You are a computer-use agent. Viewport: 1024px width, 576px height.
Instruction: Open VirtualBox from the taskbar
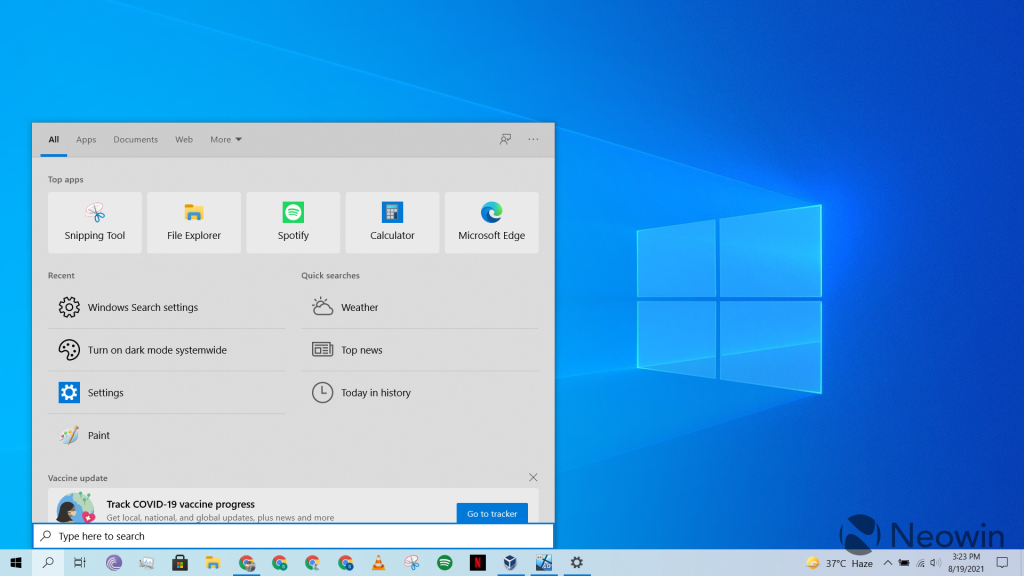[x=510, y=563]
